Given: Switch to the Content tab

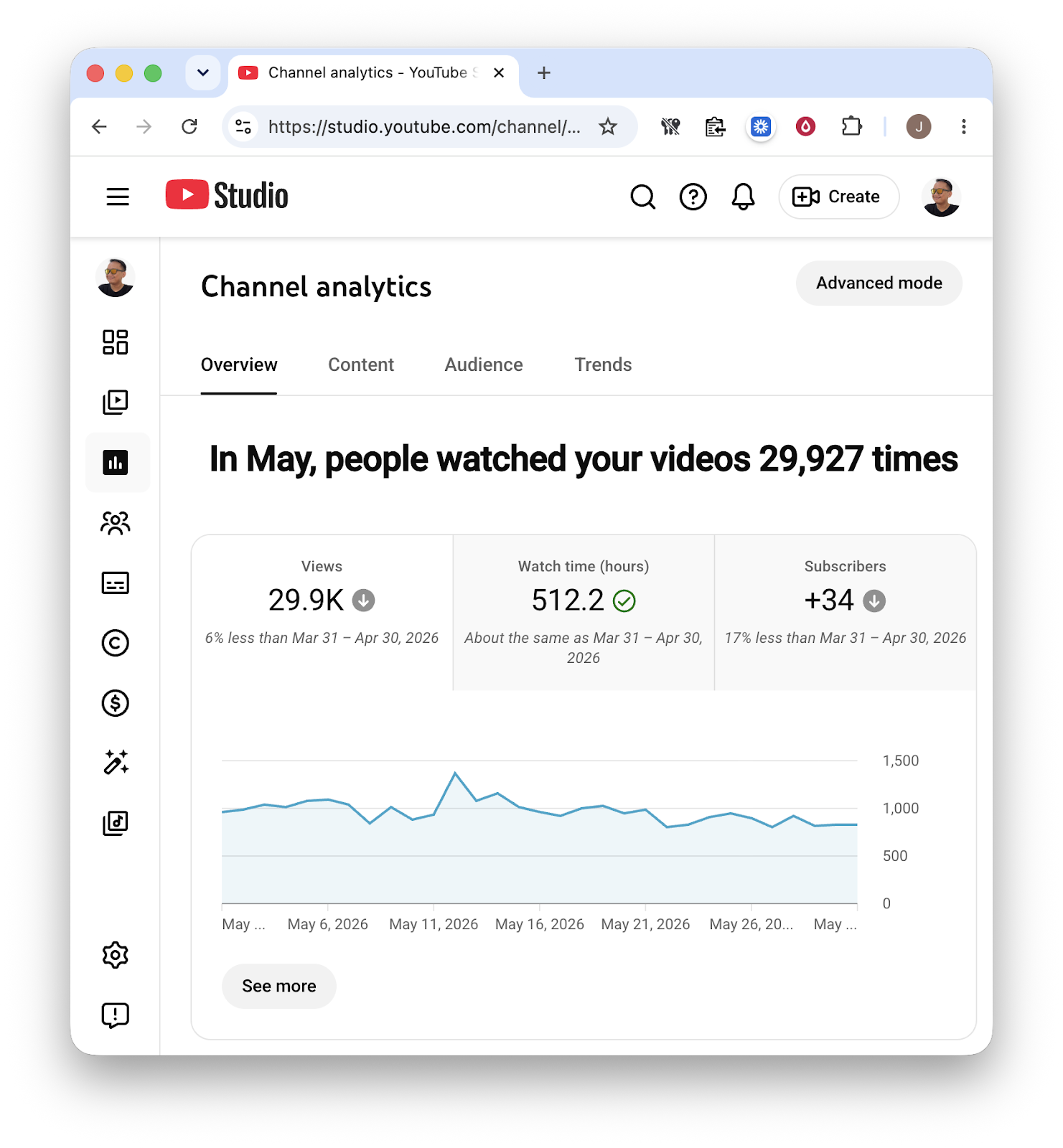Looking at the screenshot, I should pos(361,365).
